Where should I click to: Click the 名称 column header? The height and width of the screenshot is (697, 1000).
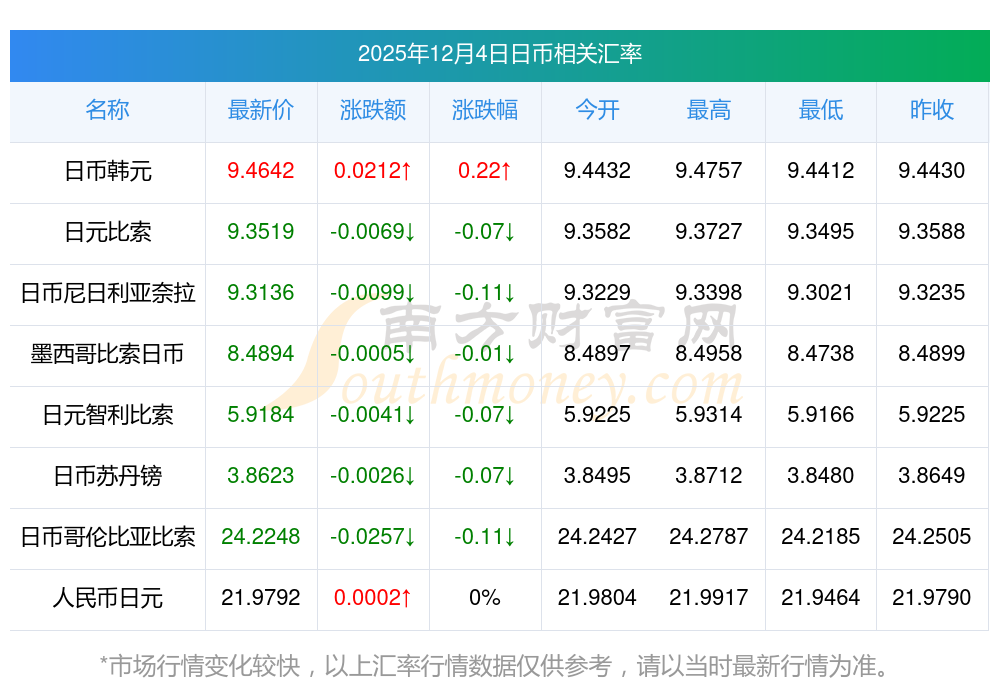click(x=107, y=111)
